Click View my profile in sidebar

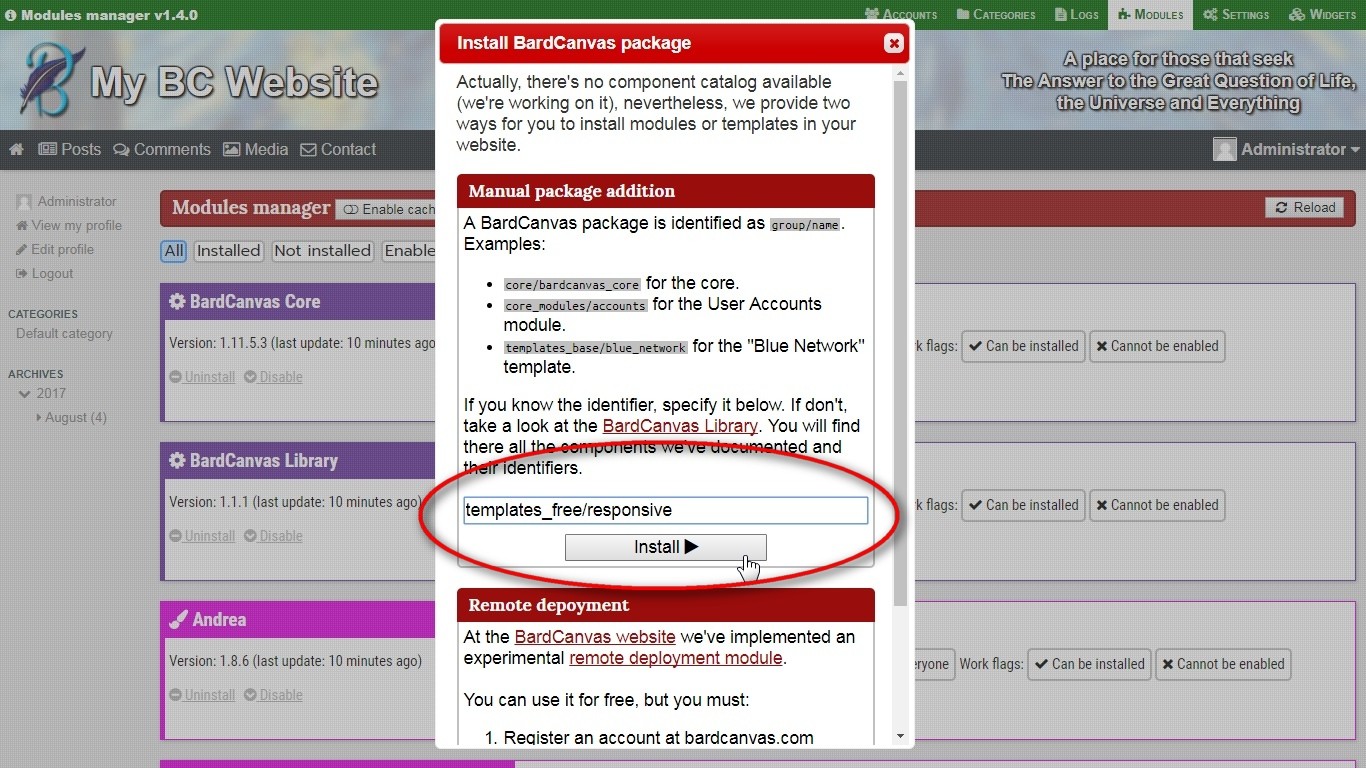pos(68,225)
